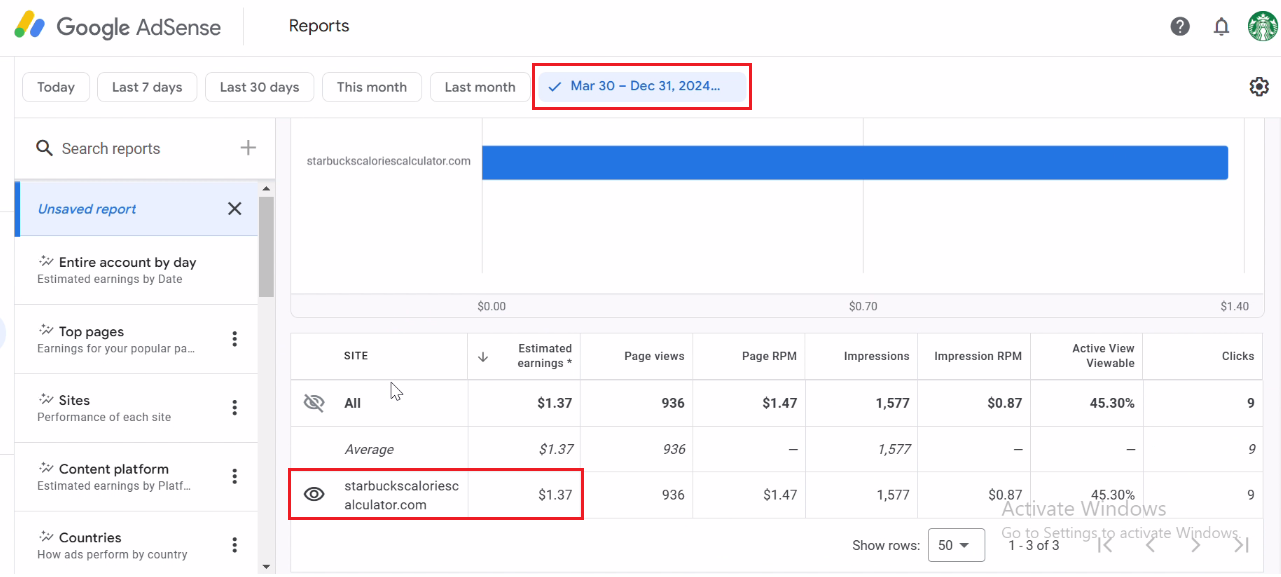Select Last month date range
The image size is (1281, 577).
[480, 87]
